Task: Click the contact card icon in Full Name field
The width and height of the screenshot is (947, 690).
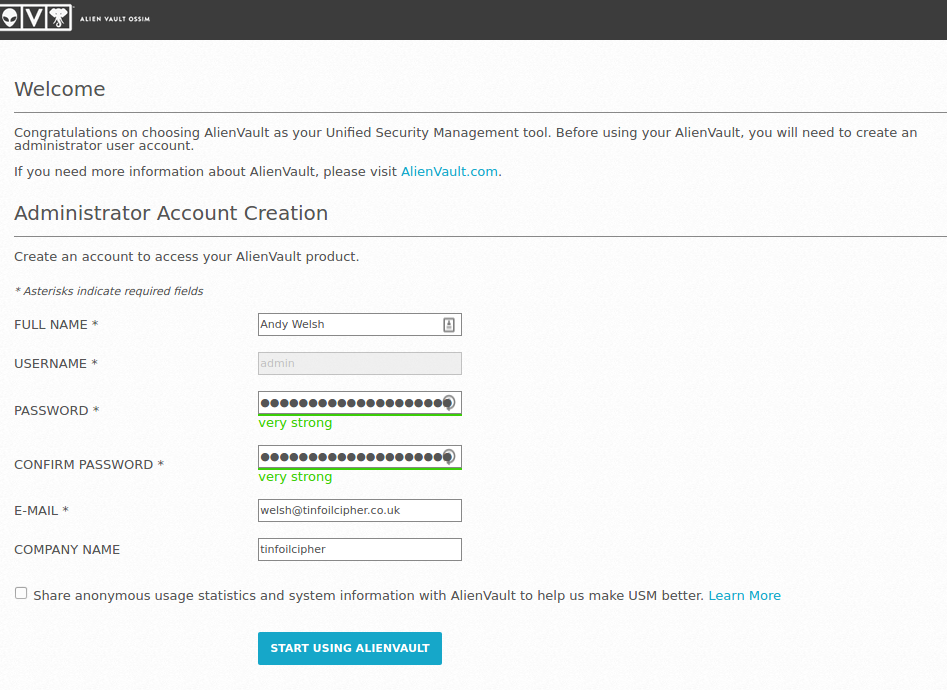Action: [449, 325]
